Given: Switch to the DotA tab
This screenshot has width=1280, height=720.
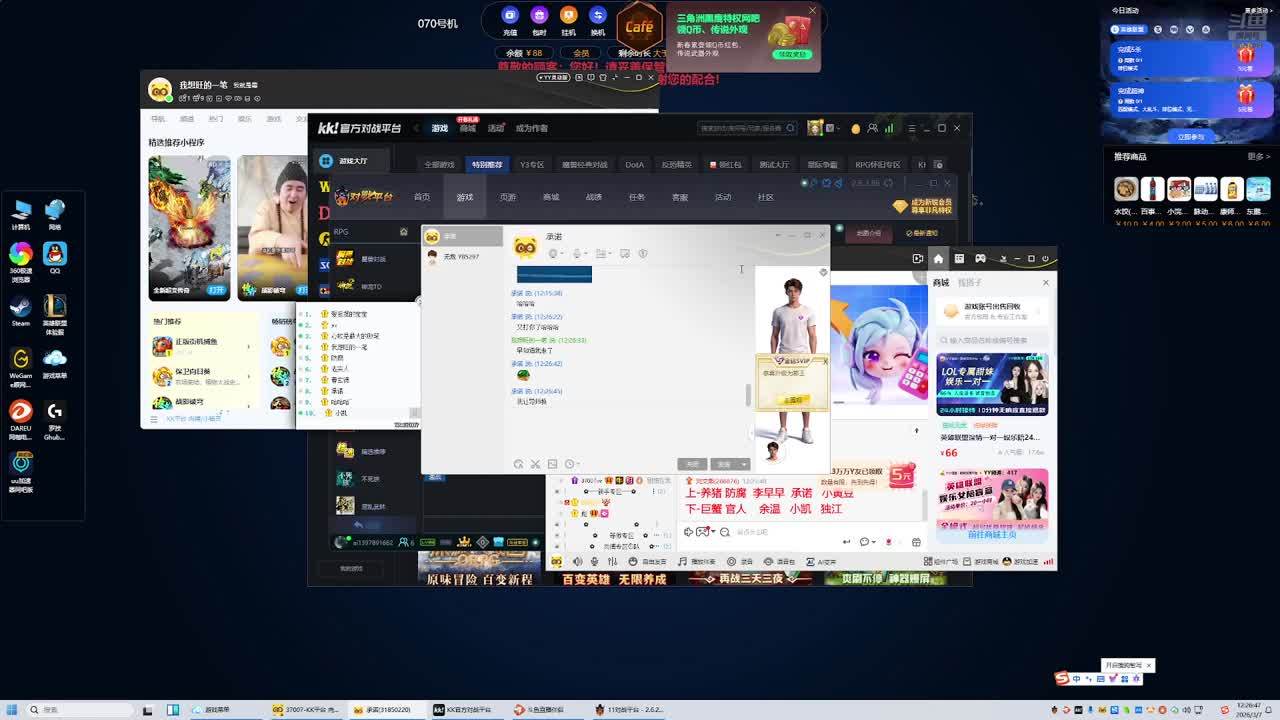Looking at the screenshot, I should [x=634, y=165].
